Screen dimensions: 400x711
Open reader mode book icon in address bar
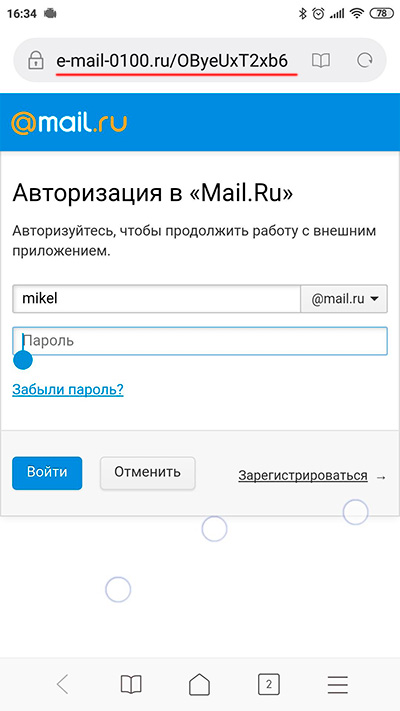coord(321,61)
